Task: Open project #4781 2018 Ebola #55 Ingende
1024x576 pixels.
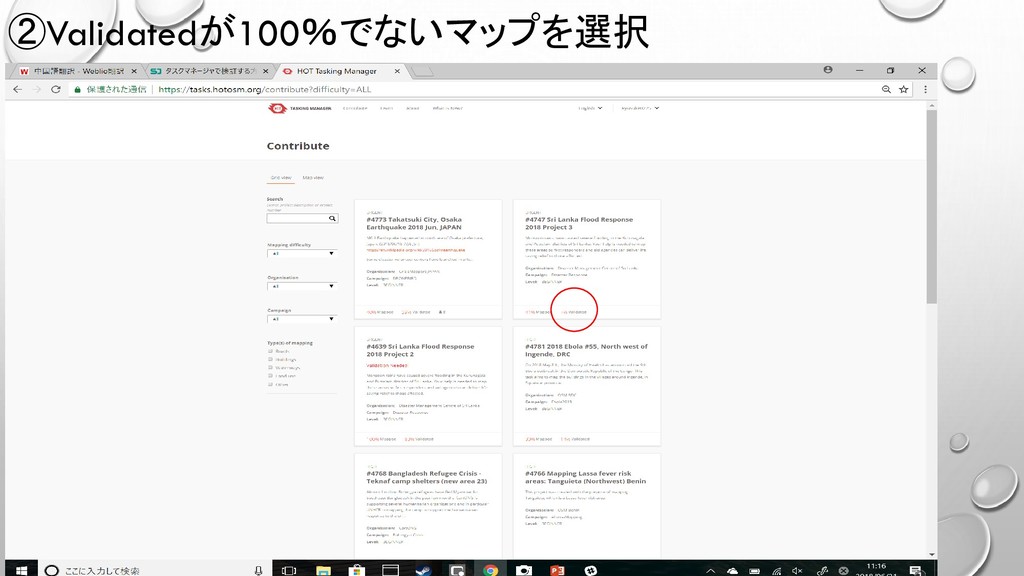Action: (x=586, y=350)
